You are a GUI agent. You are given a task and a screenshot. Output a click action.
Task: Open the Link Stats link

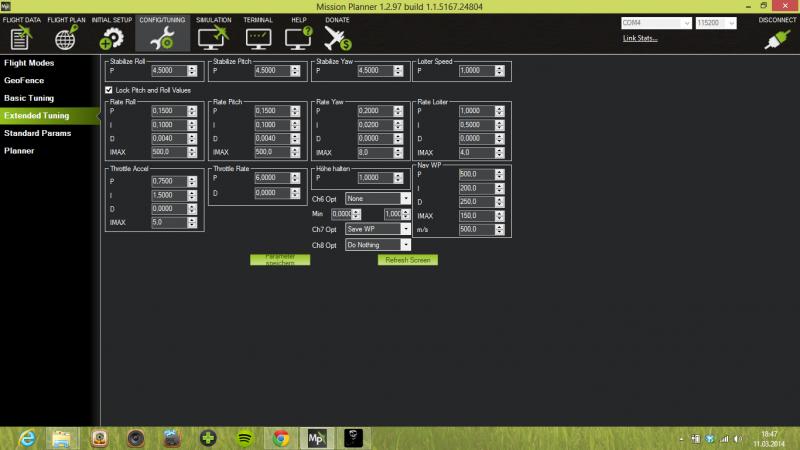[x=640, y=38]
